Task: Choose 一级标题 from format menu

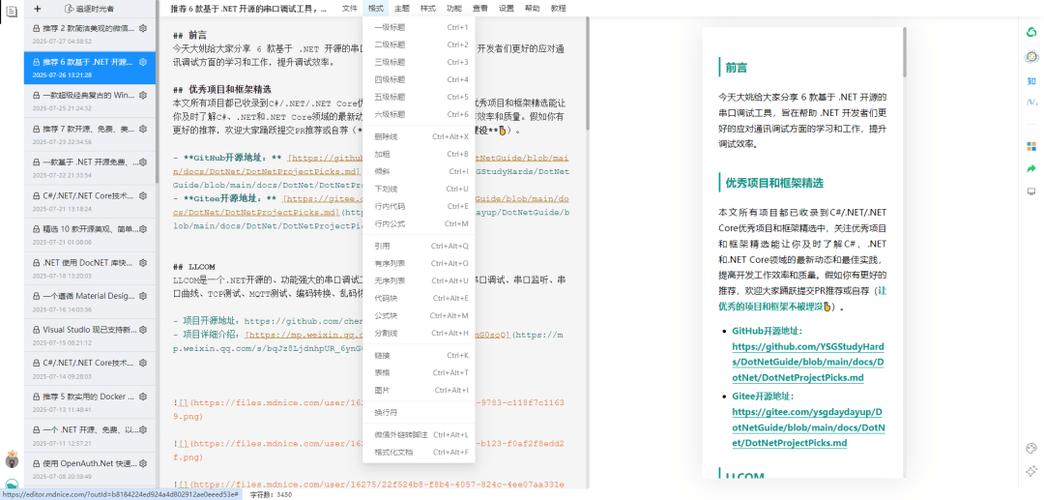Action: pyautogui.click(x=419, y=27)
